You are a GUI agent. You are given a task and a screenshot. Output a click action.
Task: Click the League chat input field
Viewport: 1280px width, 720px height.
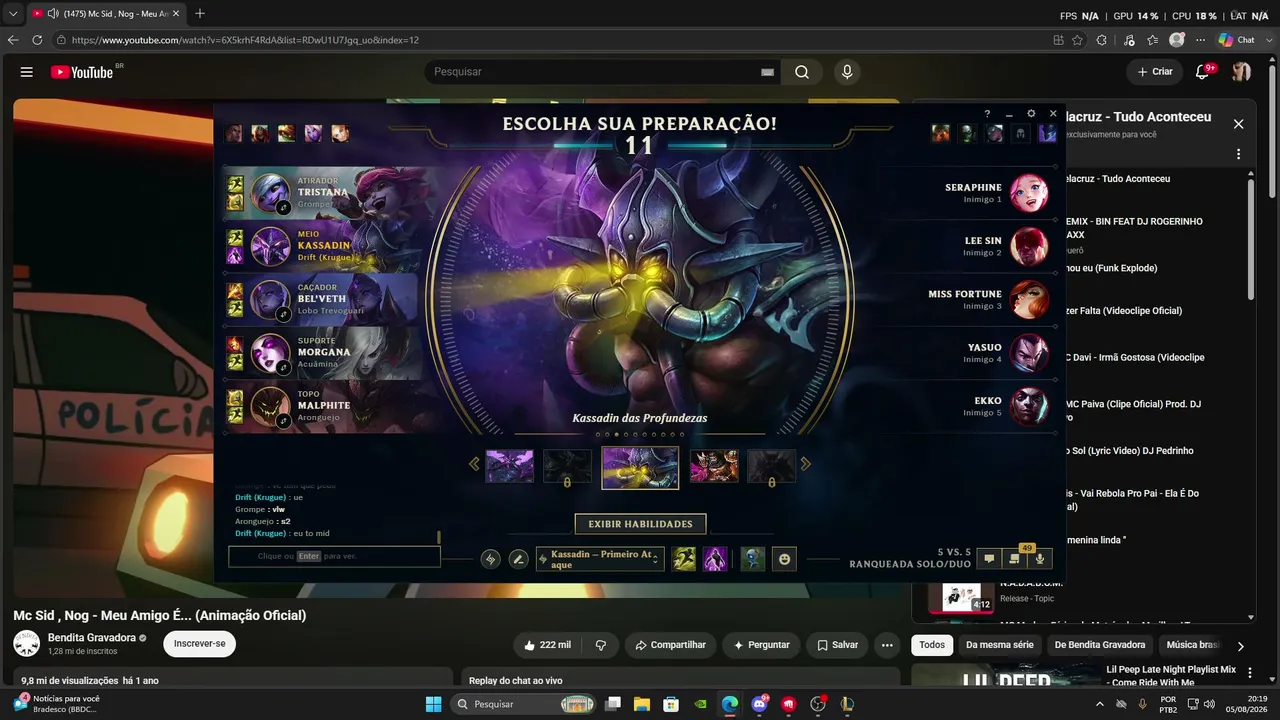tap(334, 556)
